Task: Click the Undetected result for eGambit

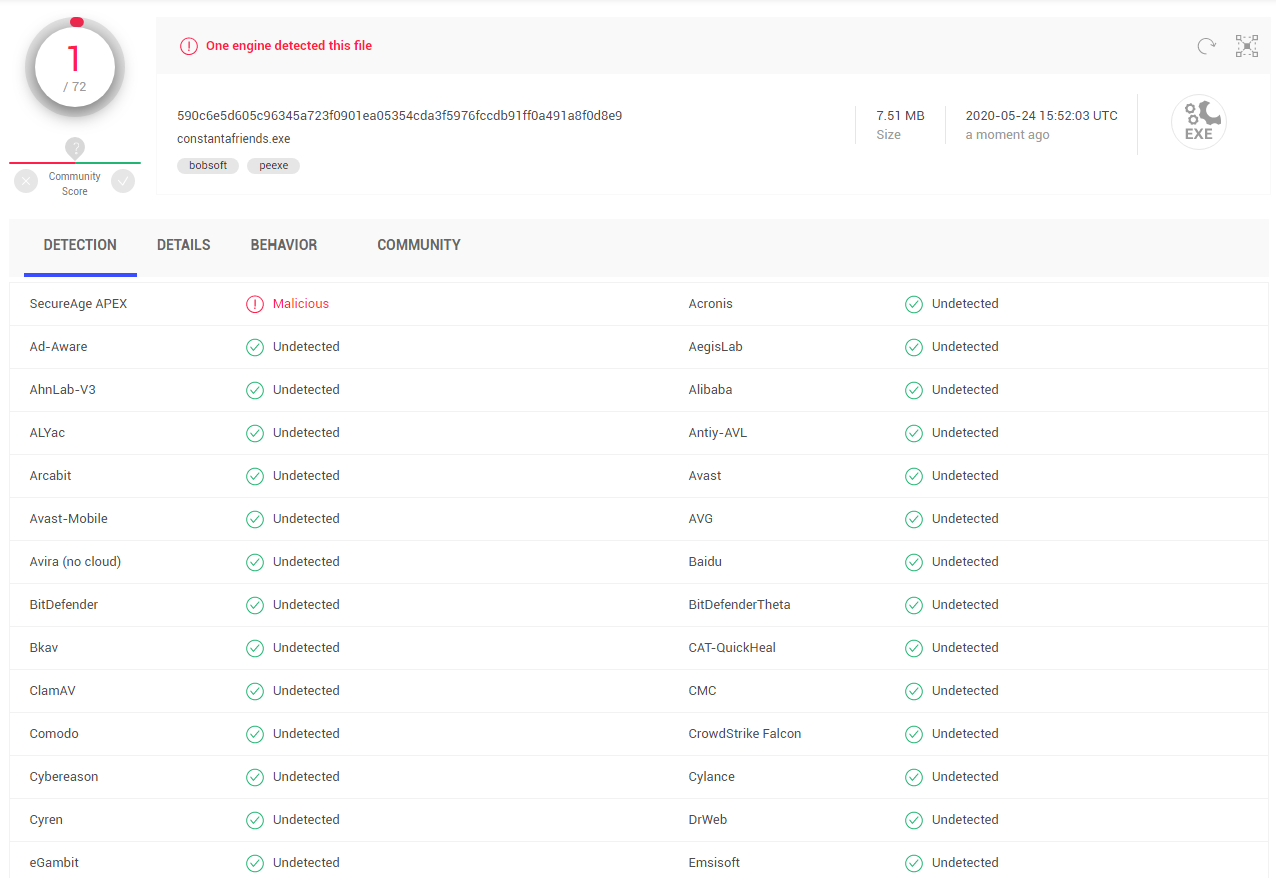Action: pos(306,863)
